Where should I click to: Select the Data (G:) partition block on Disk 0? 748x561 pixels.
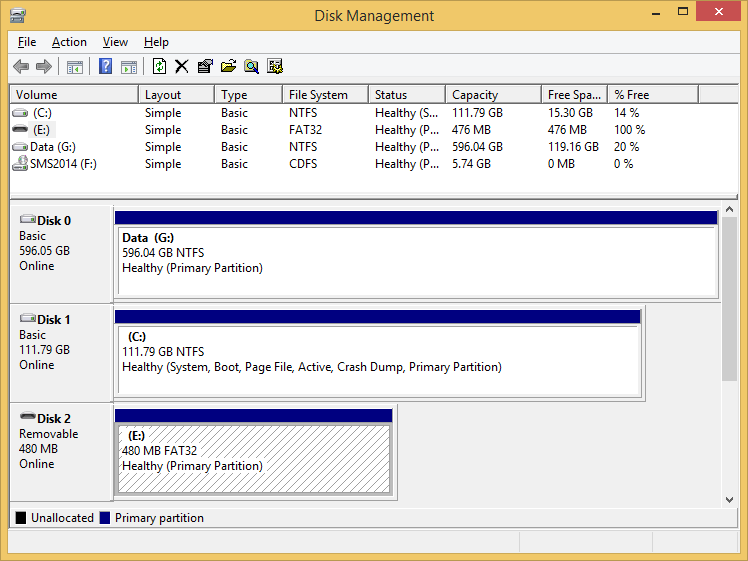click(416, 255)
